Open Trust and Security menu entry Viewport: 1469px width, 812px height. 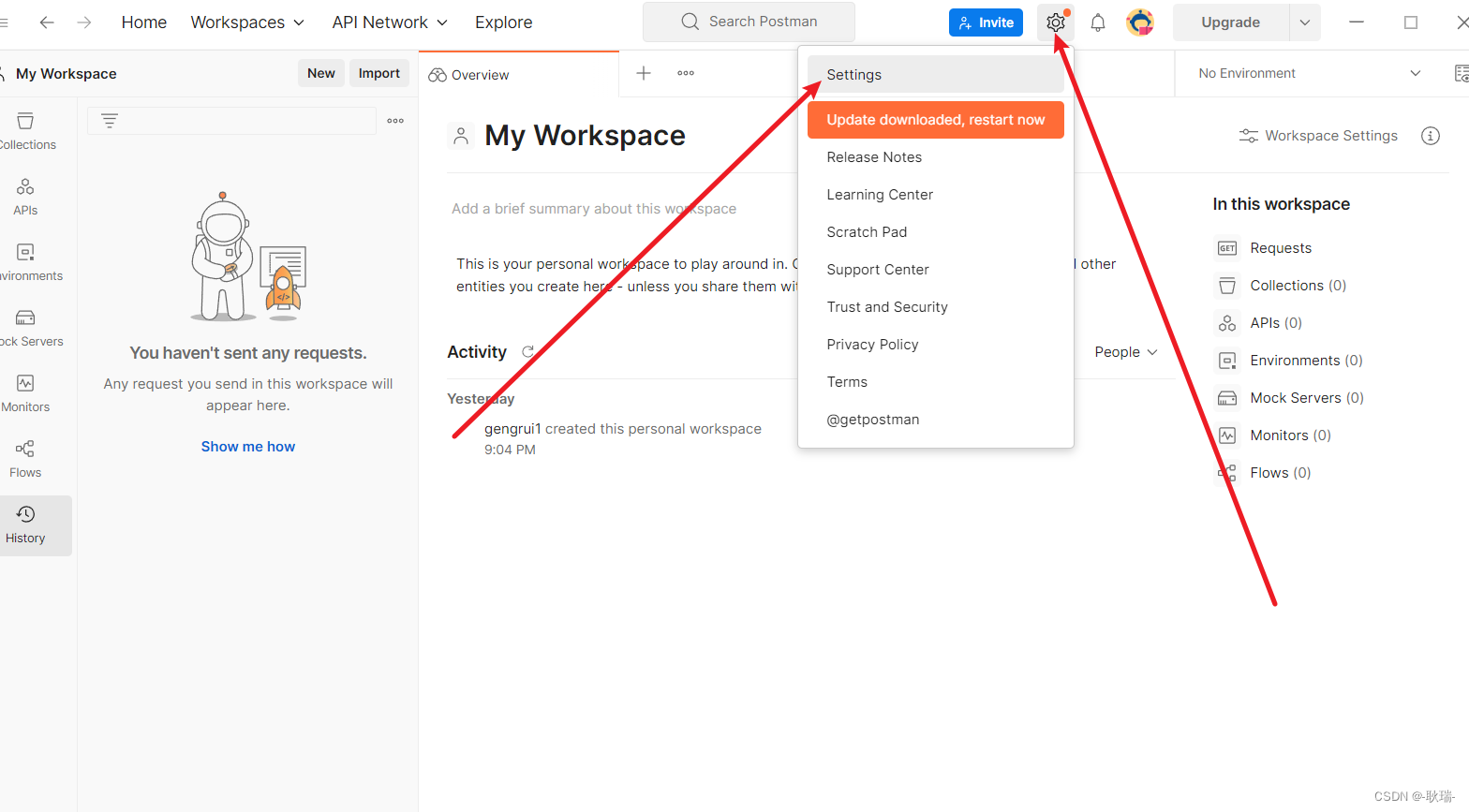coord(935,307)
